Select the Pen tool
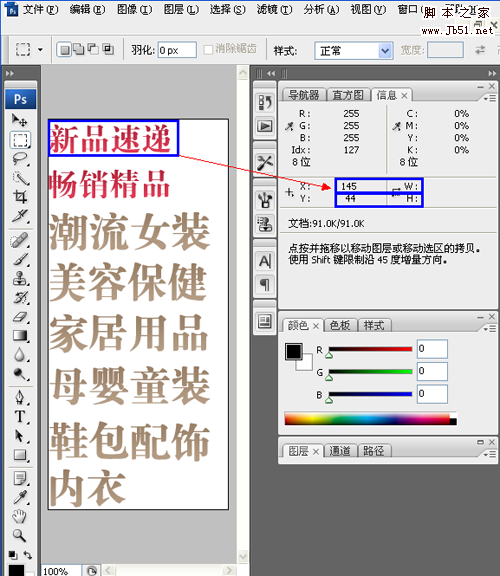500x576 pixels. 20,397
